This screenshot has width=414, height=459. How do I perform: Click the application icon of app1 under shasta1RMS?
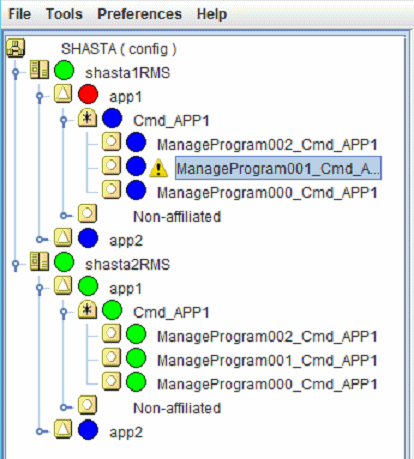(x=63, y=94)
